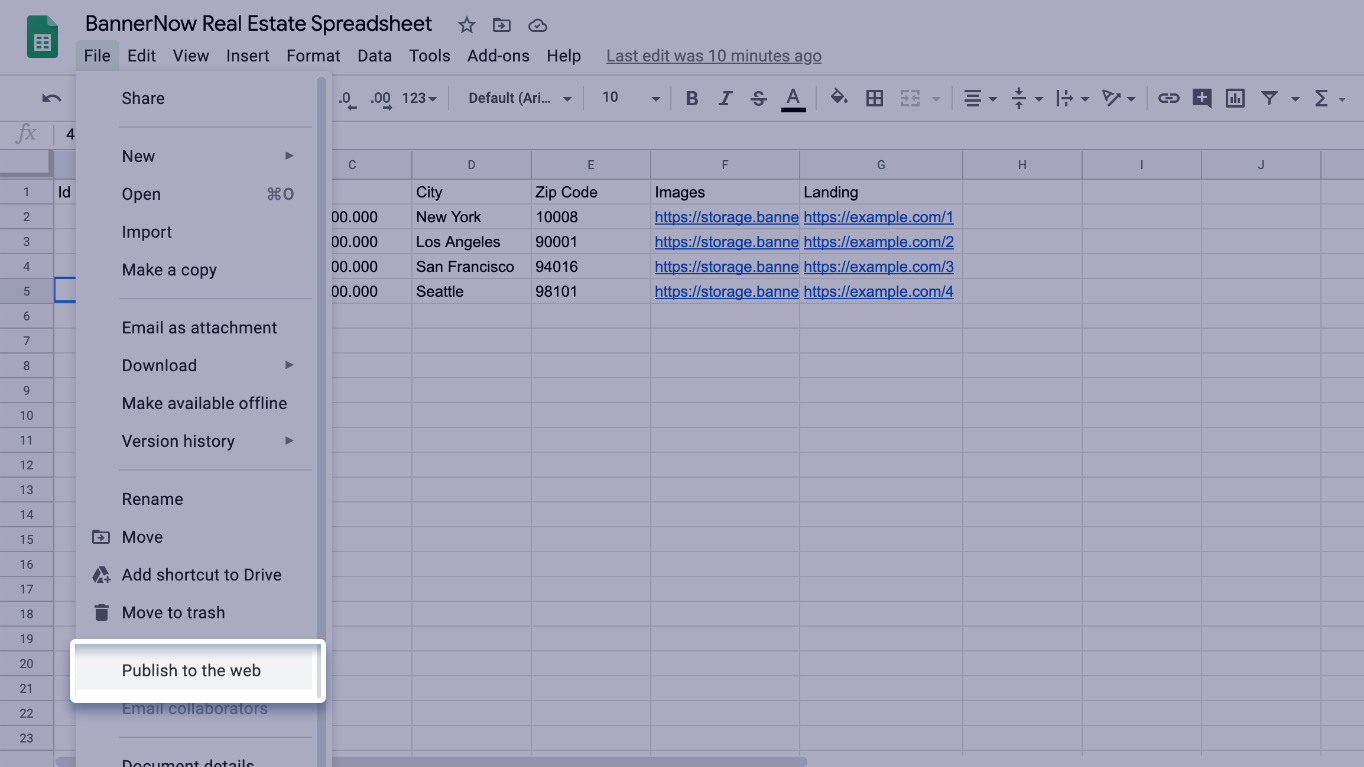Select the San Francisco cell

click(x=470, y=267)
